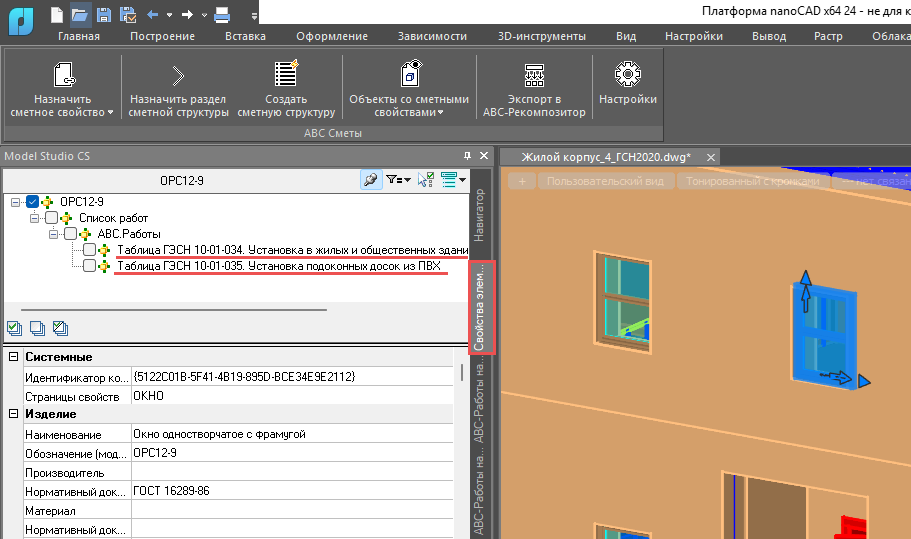Image resolution: width=911 pixels, height=539 pixels.
Task: Open the Зависимости ribbon tab
Action: pyautogui.click(x=432, y=36)
